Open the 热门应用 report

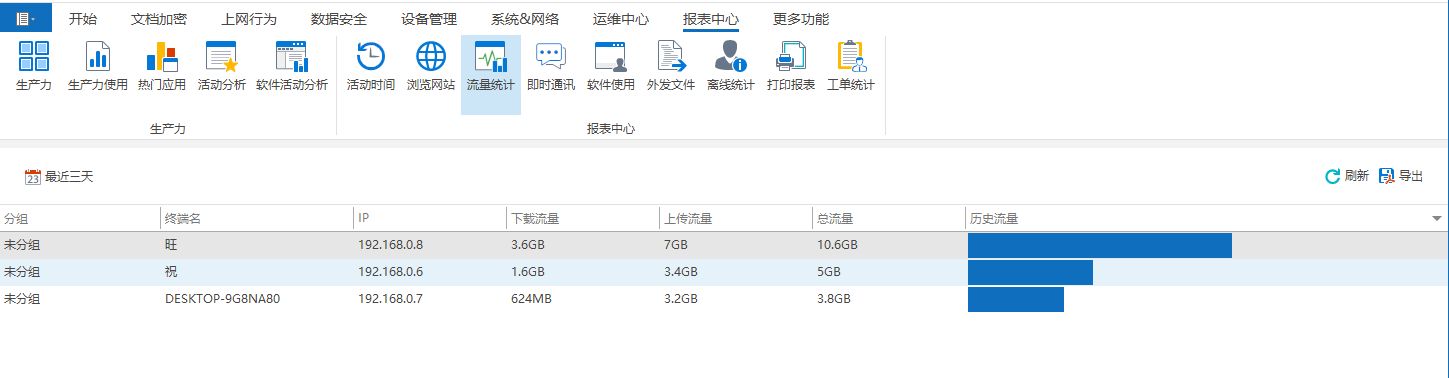coord(162,67)
